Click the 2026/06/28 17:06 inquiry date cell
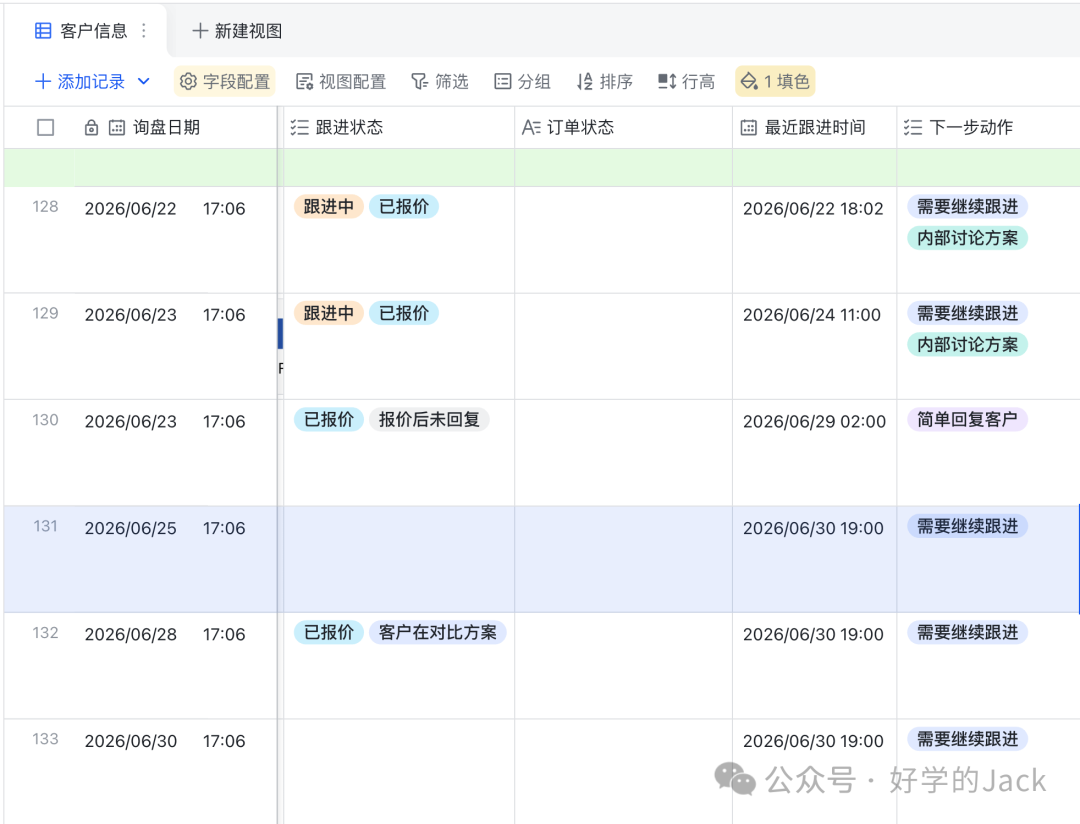The image size is (1080, 824). point(175,666)
